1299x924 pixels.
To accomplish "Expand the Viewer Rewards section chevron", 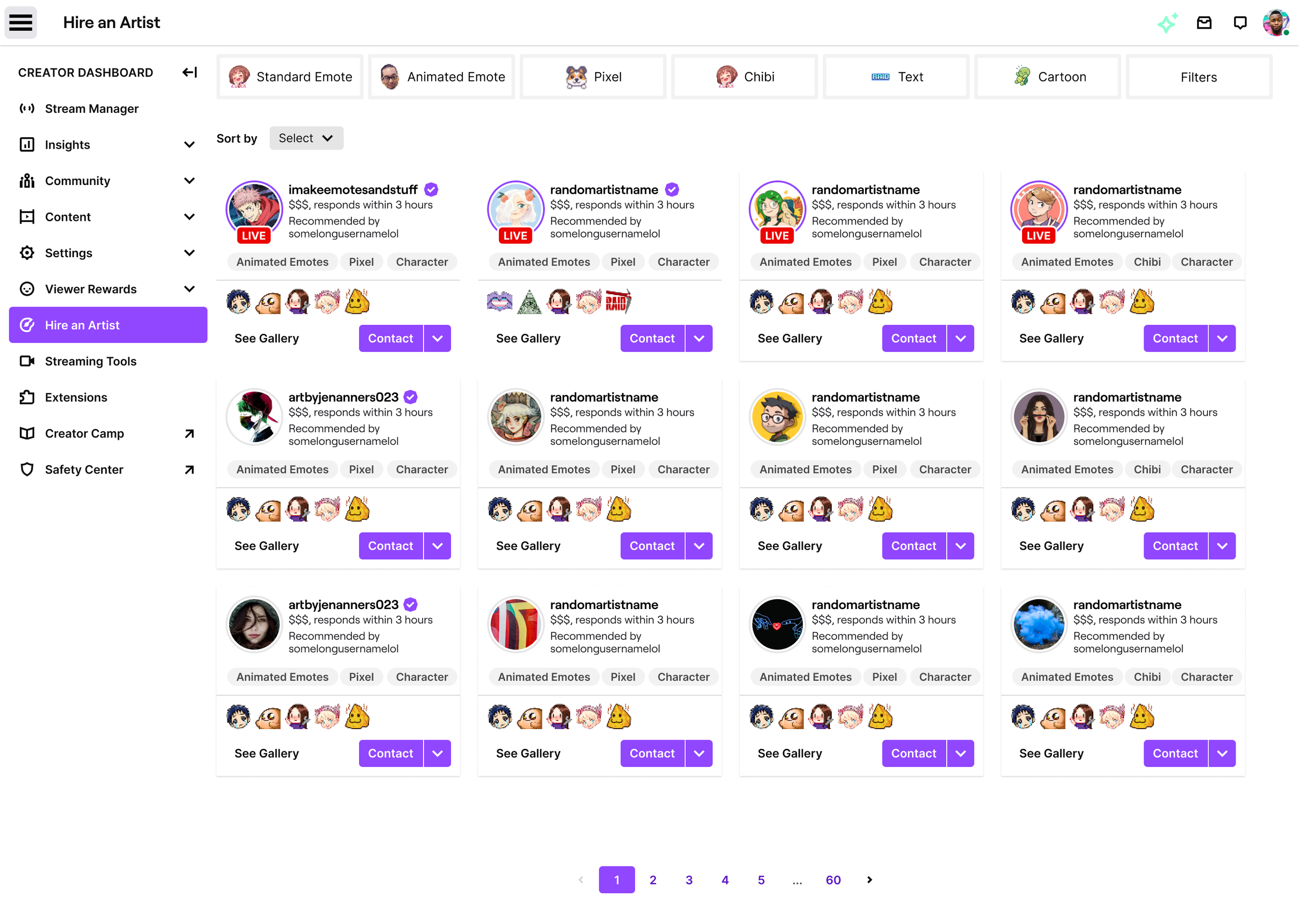I will (189, 289).
